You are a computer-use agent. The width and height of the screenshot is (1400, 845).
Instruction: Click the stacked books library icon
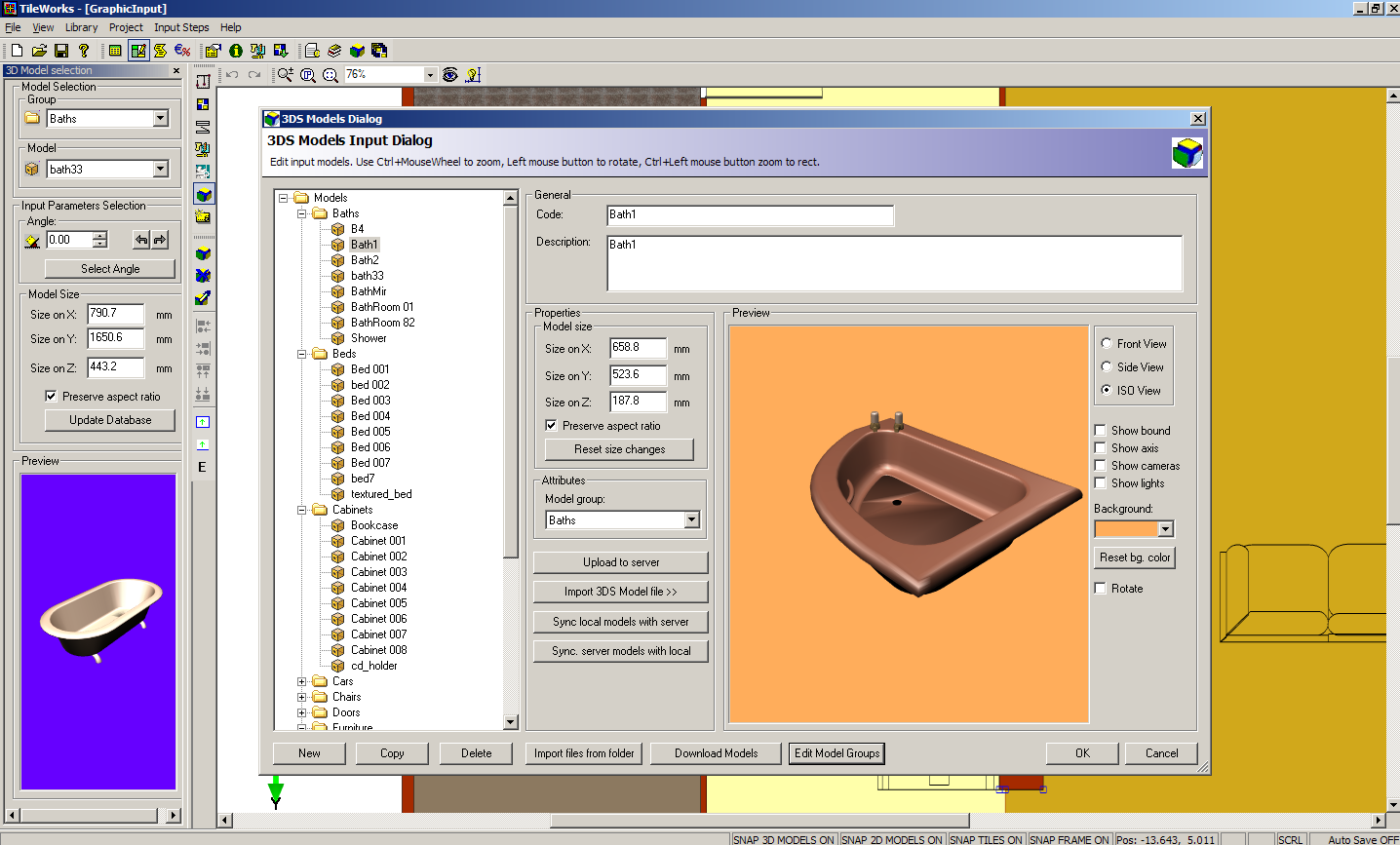pyautogui.click(x=334, y=51)
